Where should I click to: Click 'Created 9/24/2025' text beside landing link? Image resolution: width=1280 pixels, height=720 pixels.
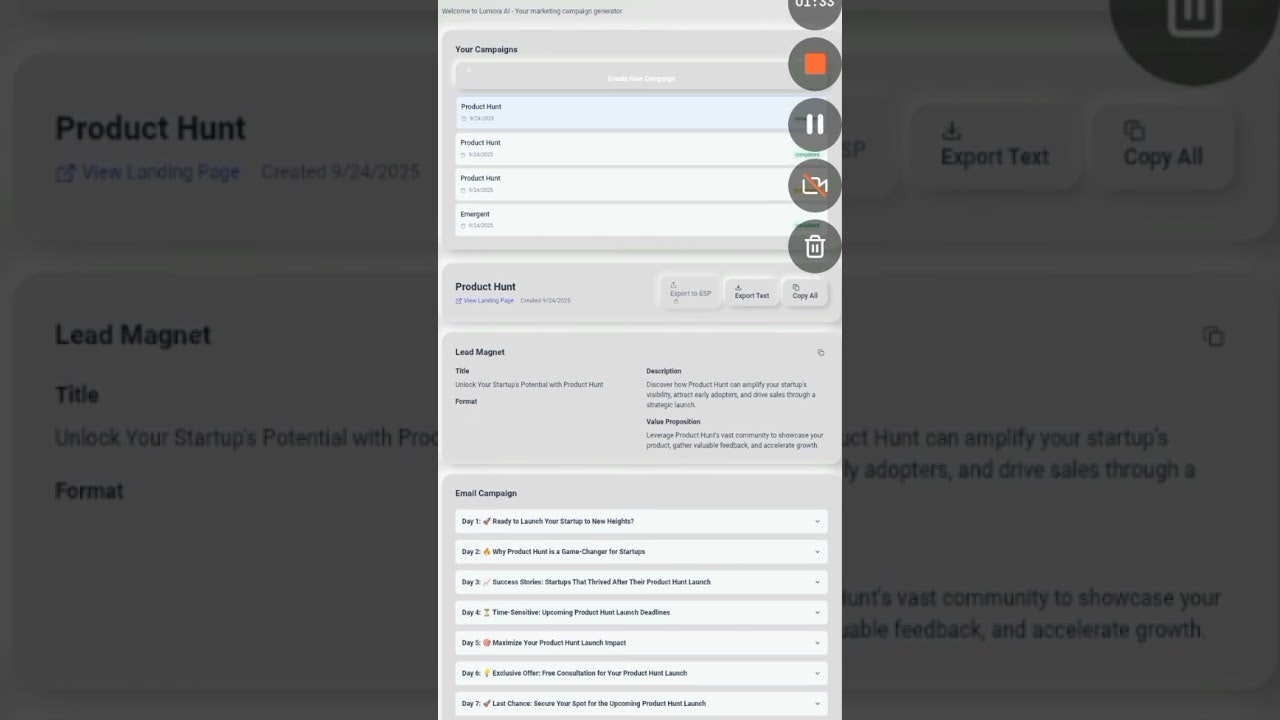tap(545, 300)
